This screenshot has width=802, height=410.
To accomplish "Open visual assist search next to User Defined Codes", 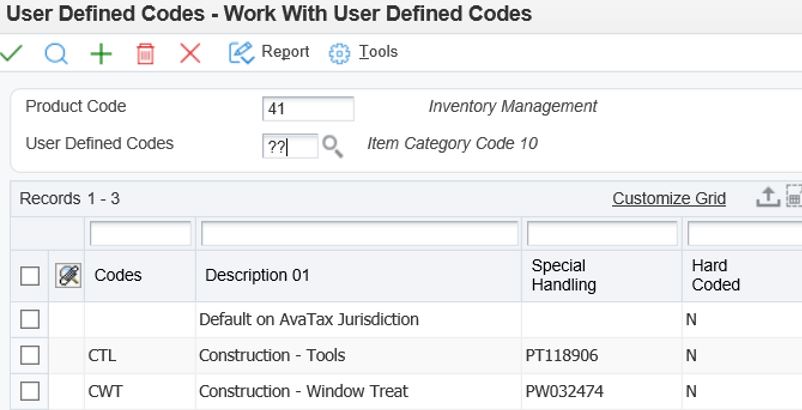I will [x=333, y=147].
